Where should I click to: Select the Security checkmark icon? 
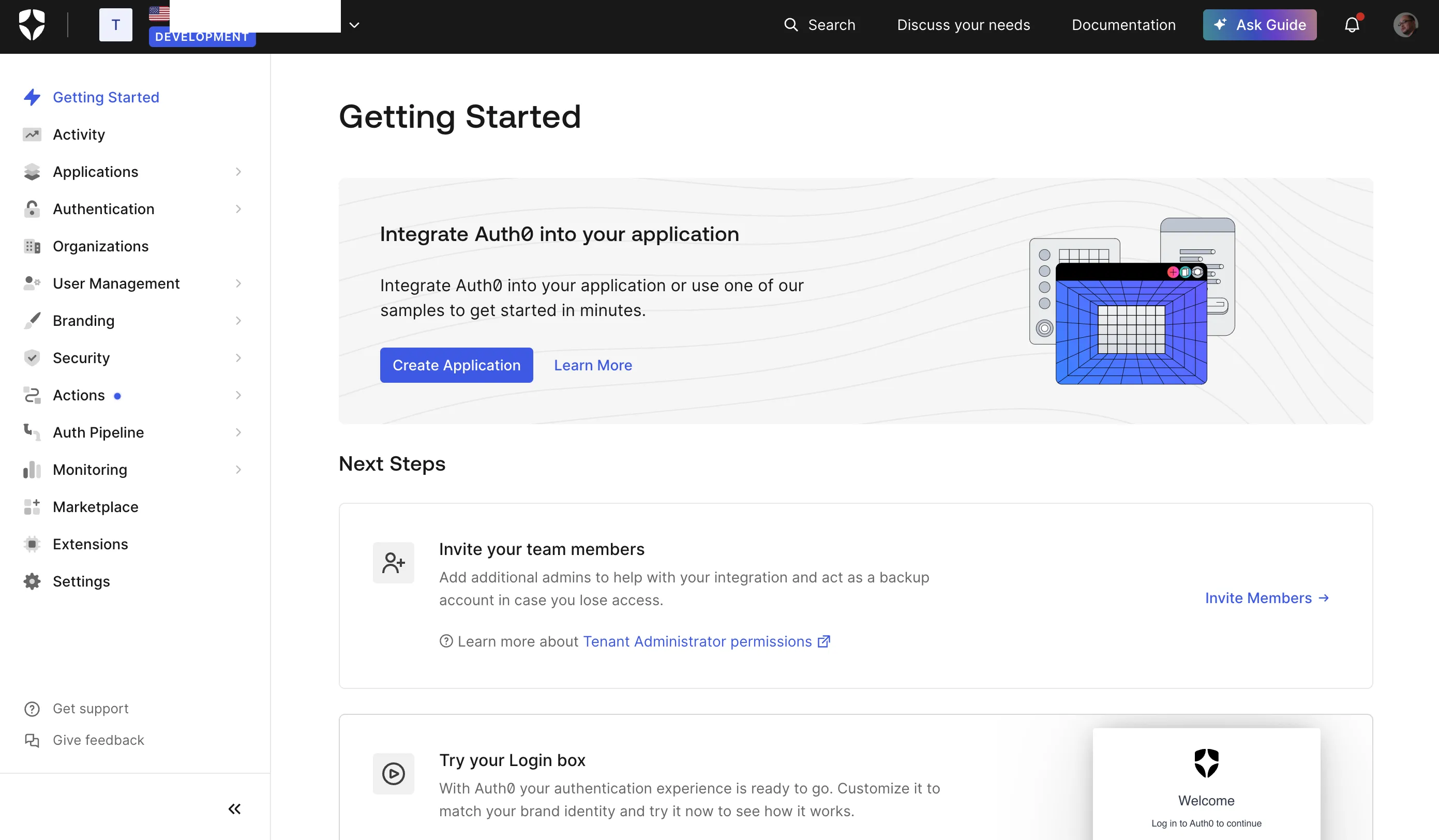(x=32, y=357)
